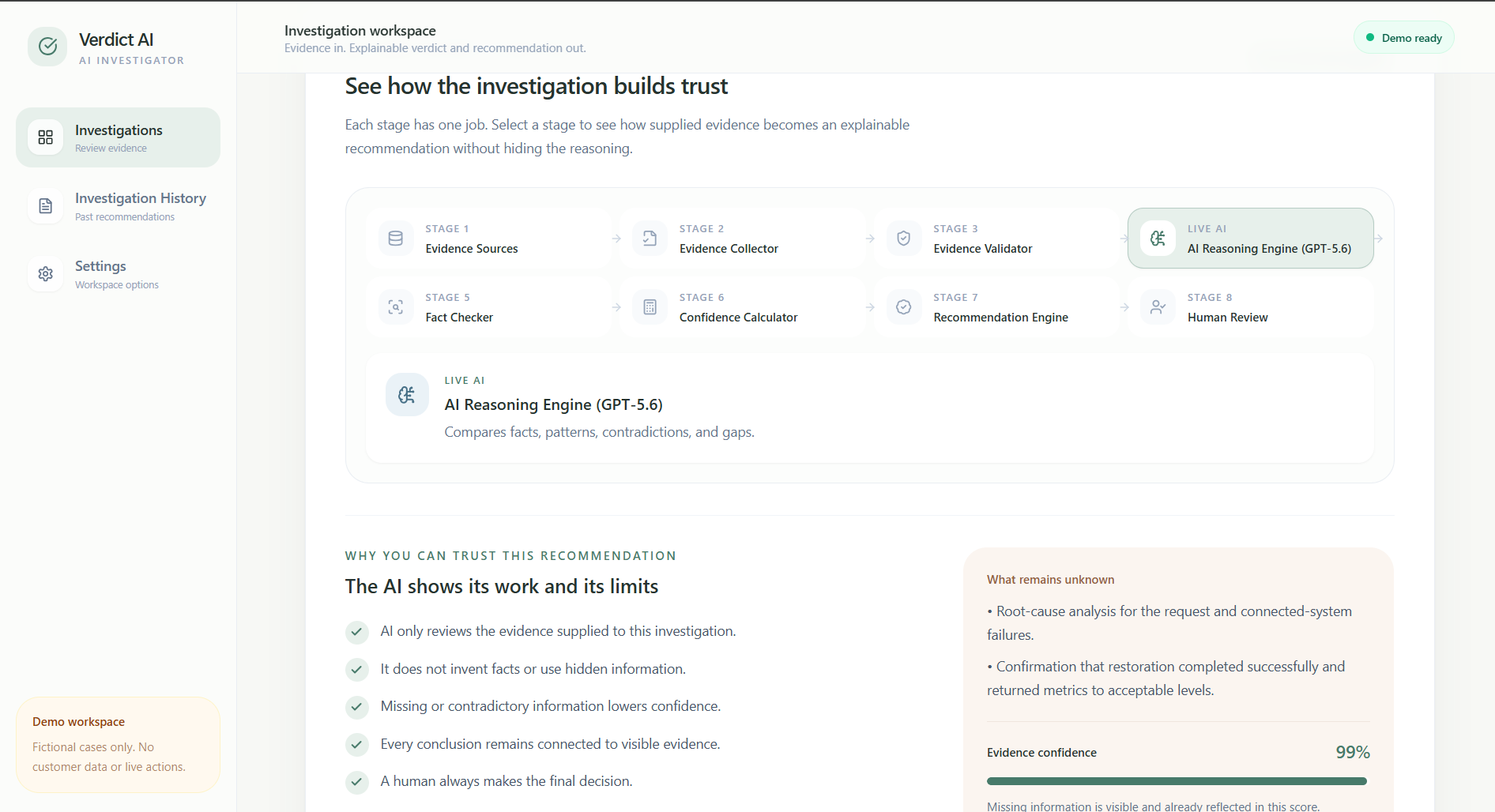Open Investigation History in the sidebar
This screenshot has width=1495, height=812.
pos(118,206)
